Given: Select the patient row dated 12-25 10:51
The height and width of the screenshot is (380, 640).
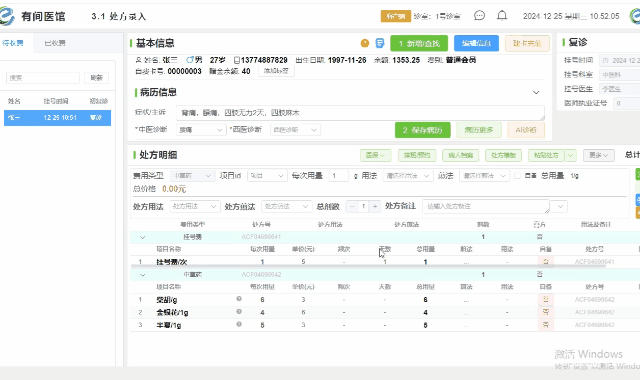Looking at the screenshot, I should pyautogui.click(x=58, y=118).
